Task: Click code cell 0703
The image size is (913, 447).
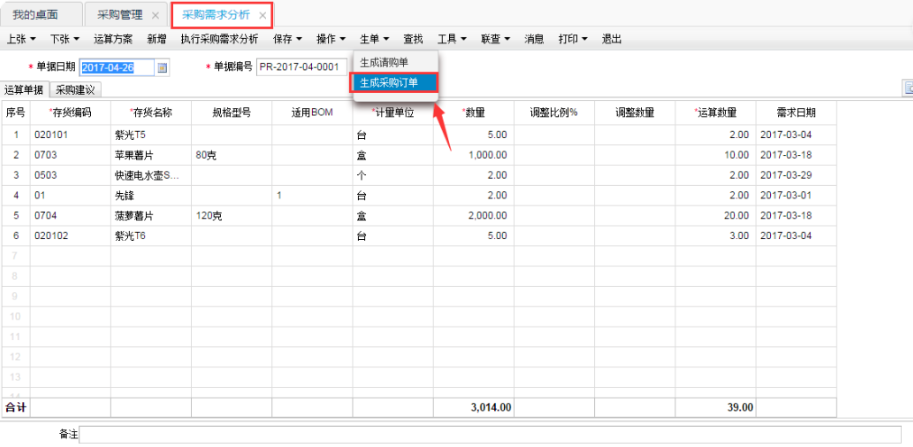Action: [70, 155]
